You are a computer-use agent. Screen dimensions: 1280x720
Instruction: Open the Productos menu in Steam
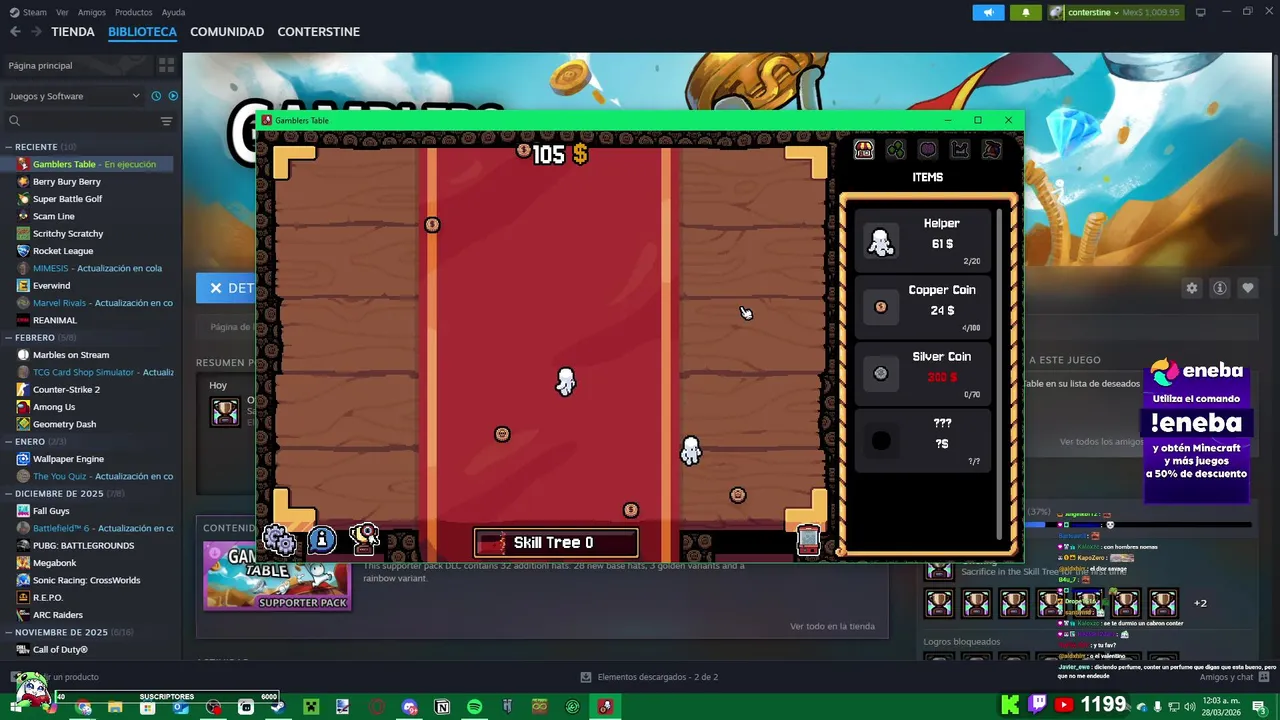pos(134,12)
